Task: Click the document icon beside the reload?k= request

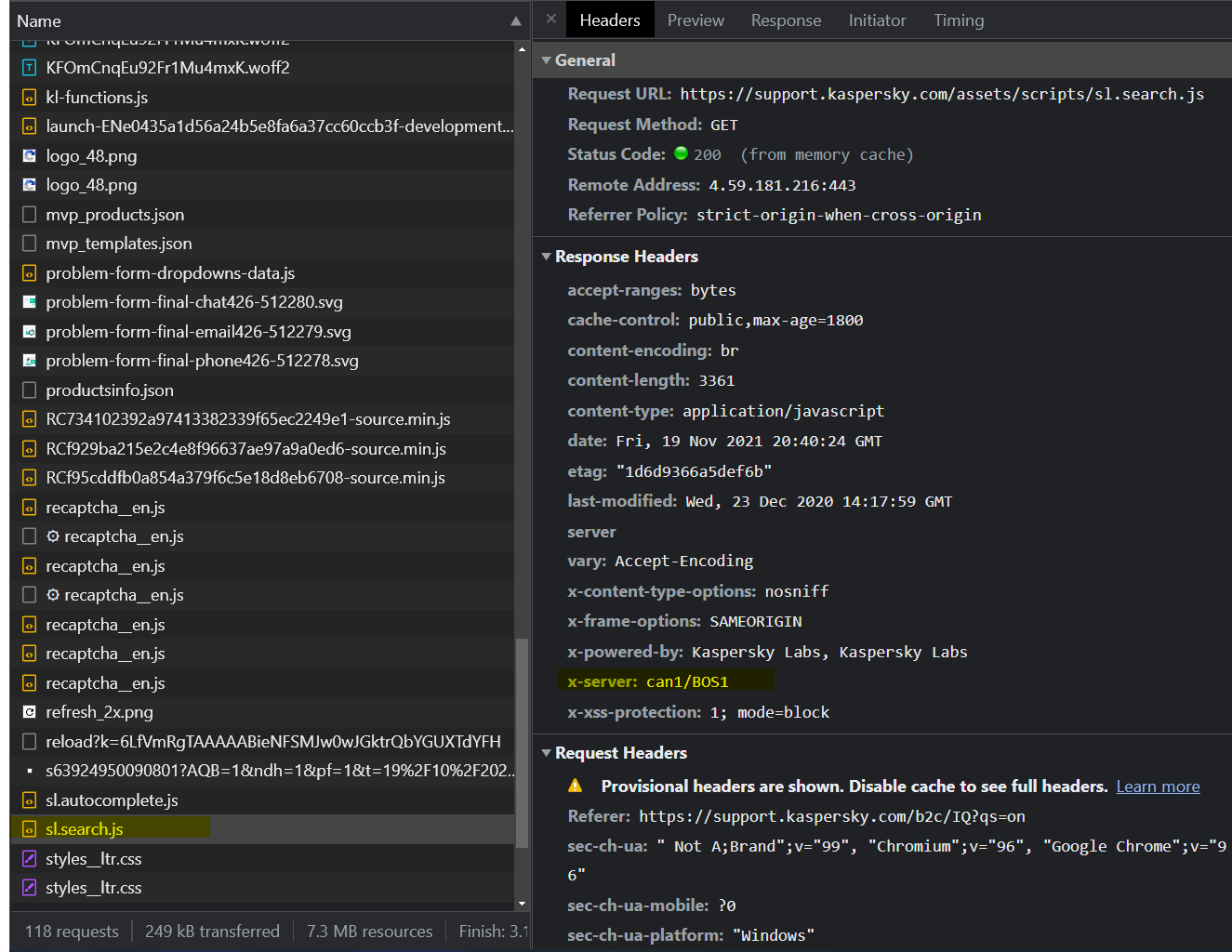Action: tap(29, 742)
